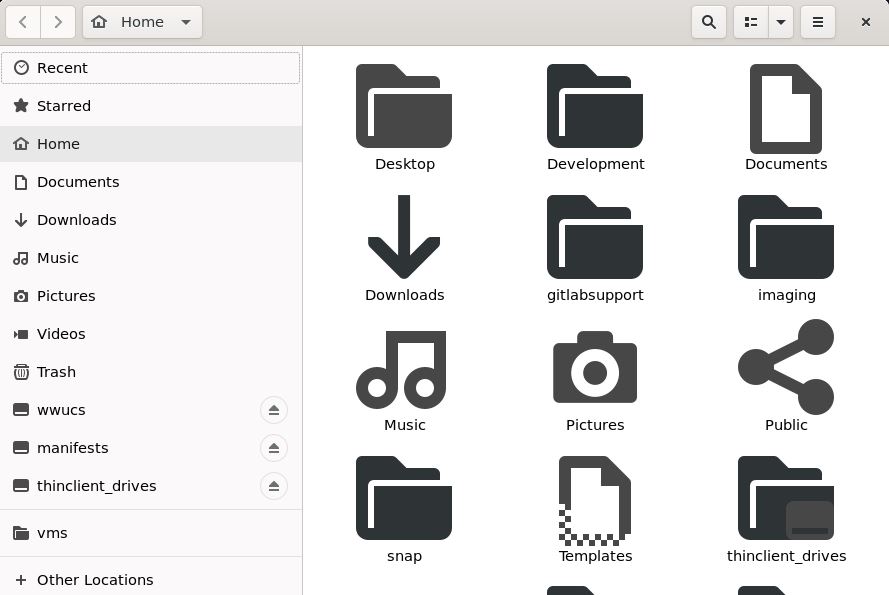Click the 'gitlabsupport' folder name label
889x595 pixels.
pos(595,295)
